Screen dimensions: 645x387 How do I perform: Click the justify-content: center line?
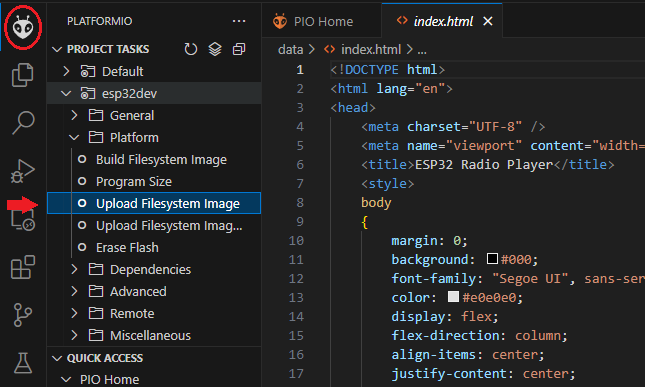pos(483,373)
